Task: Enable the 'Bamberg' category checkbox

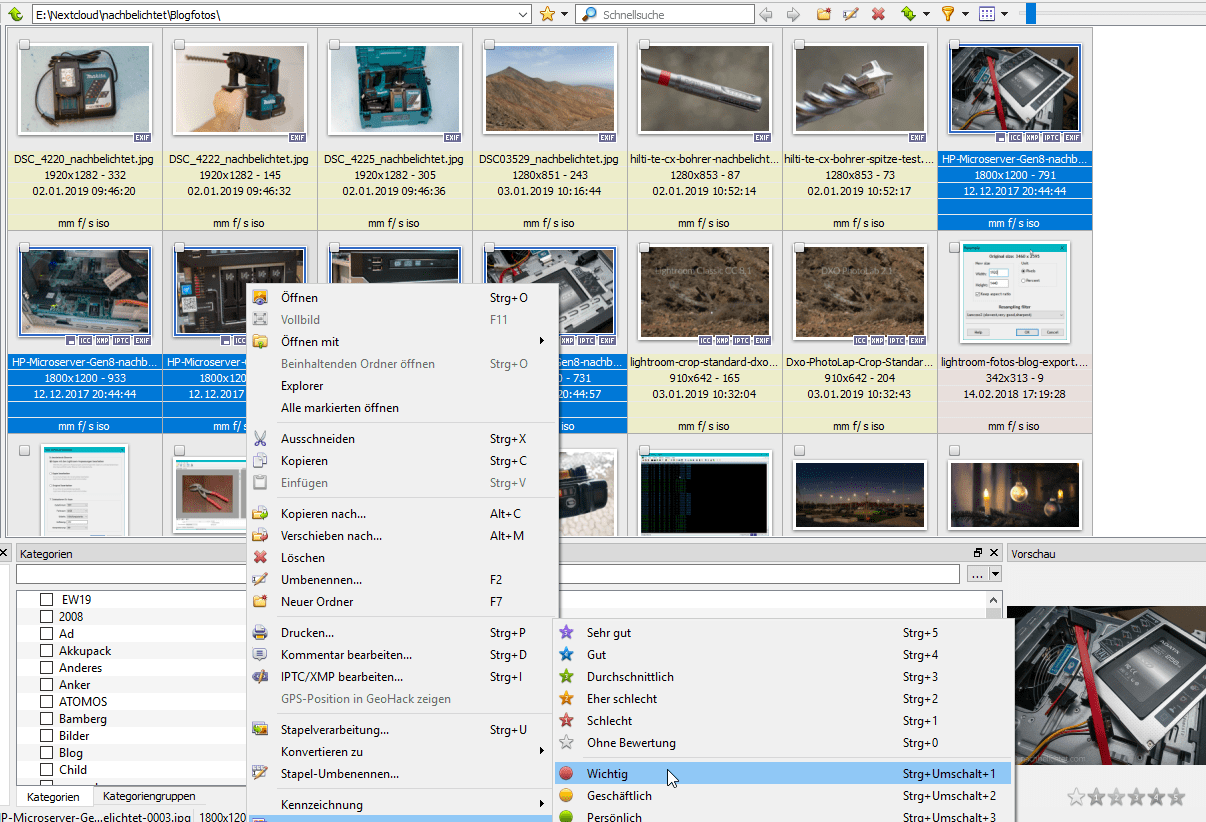Action: click(x=46, y=719)
